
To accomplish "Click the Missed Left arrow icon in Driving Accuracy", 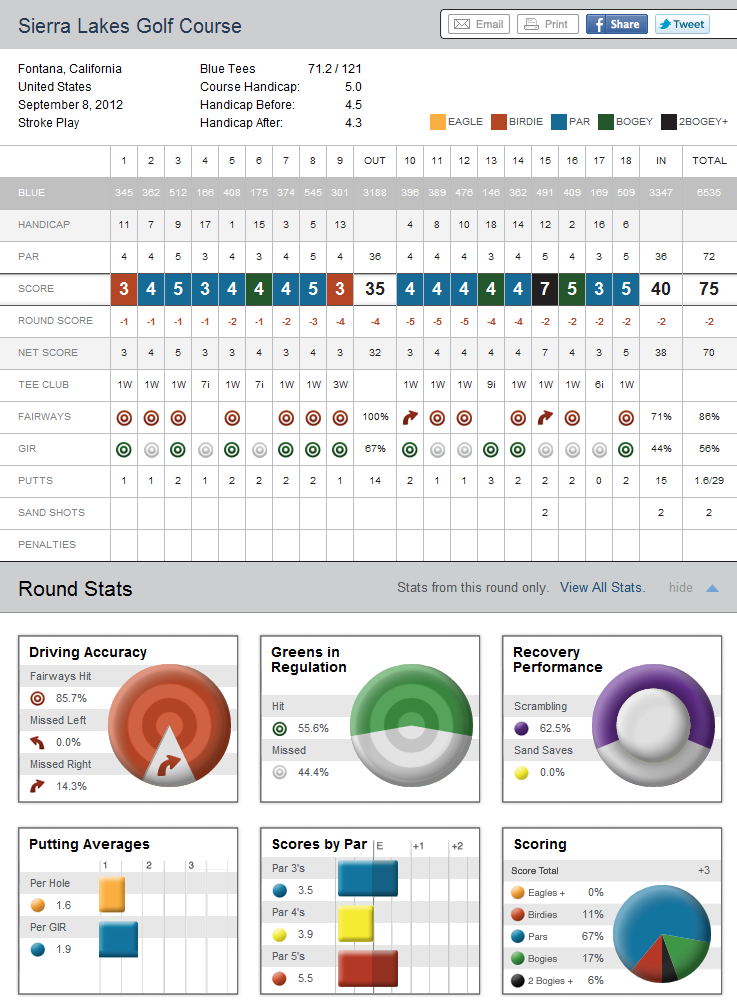I will (x=39, y=742).
